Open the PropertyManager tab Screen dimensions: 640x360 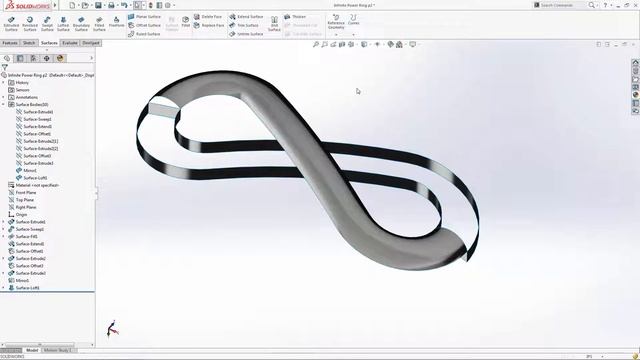(x=20, y=58)
